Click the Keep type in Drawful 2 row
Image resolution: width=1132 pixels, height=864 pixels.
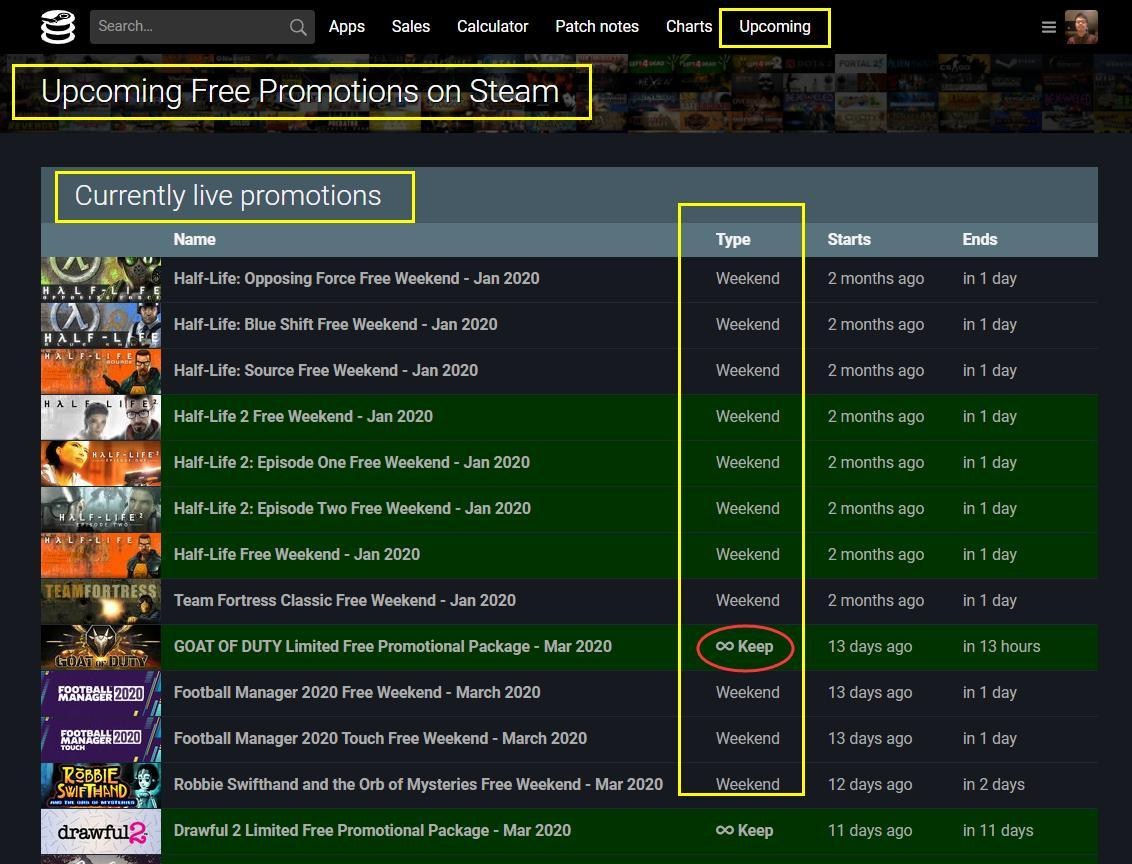tap(744, 831)
